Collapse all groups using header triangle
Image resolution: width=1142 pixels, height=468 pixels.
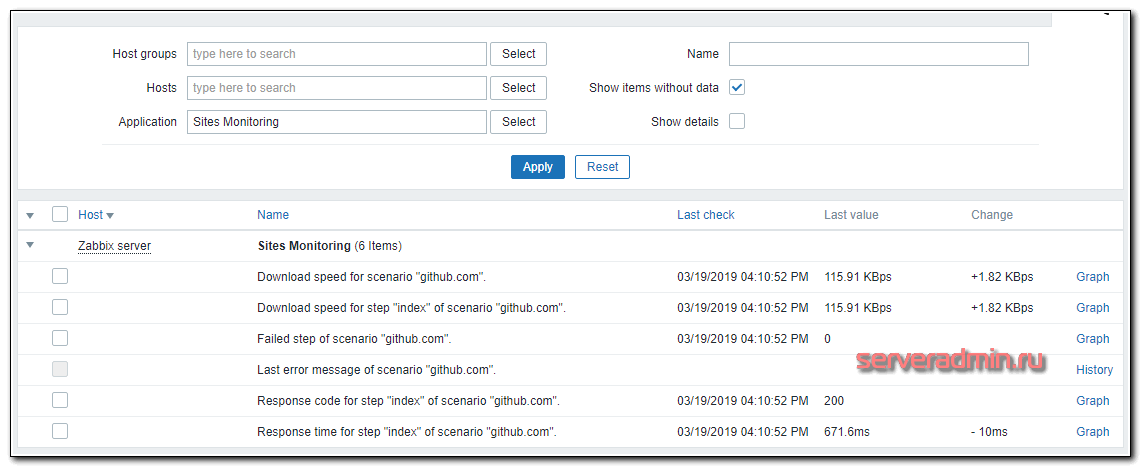pyautogui.click(x=30, y=215)
